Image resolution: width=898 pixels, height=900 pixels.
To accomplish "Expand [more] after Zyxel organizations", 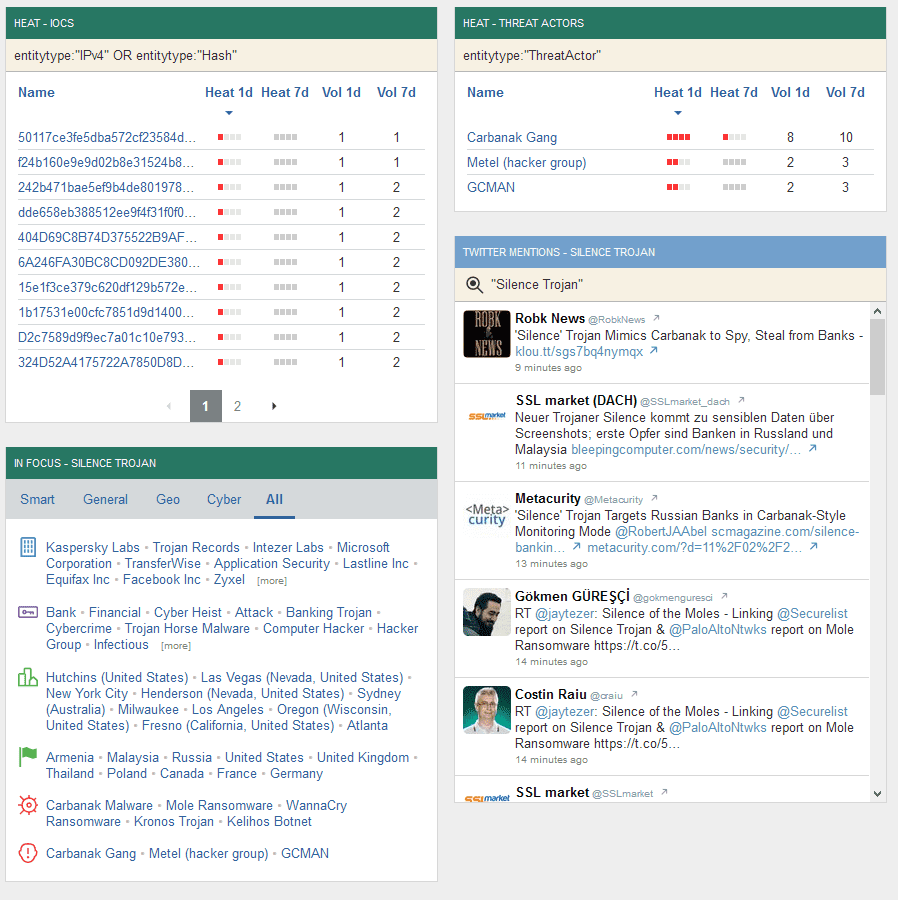I will pyautogui.click(x=272, y=581).
